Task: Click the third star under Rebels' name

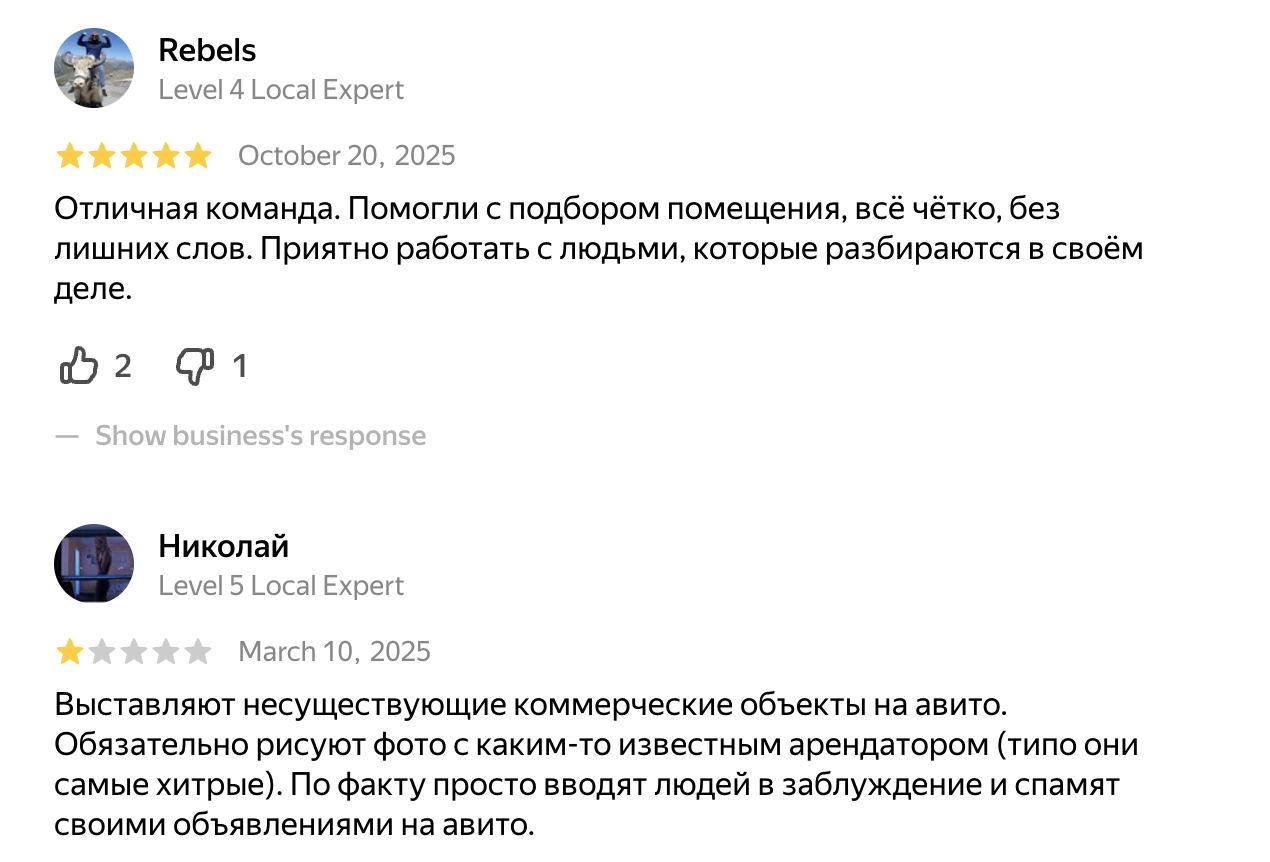Action: pyautogui.click(x=135, y=155)
